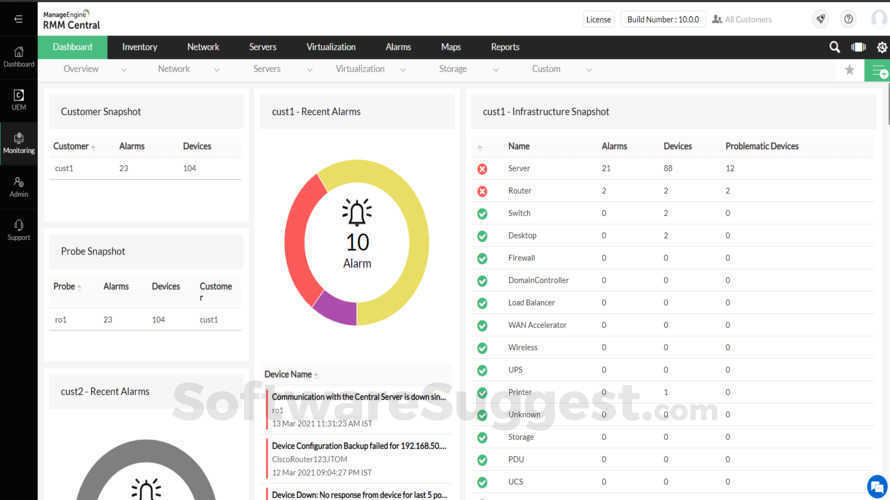The height and width of the screenshot is (500, 890).
Task: Click green status icon for Firewall
Action: point(482,259)
